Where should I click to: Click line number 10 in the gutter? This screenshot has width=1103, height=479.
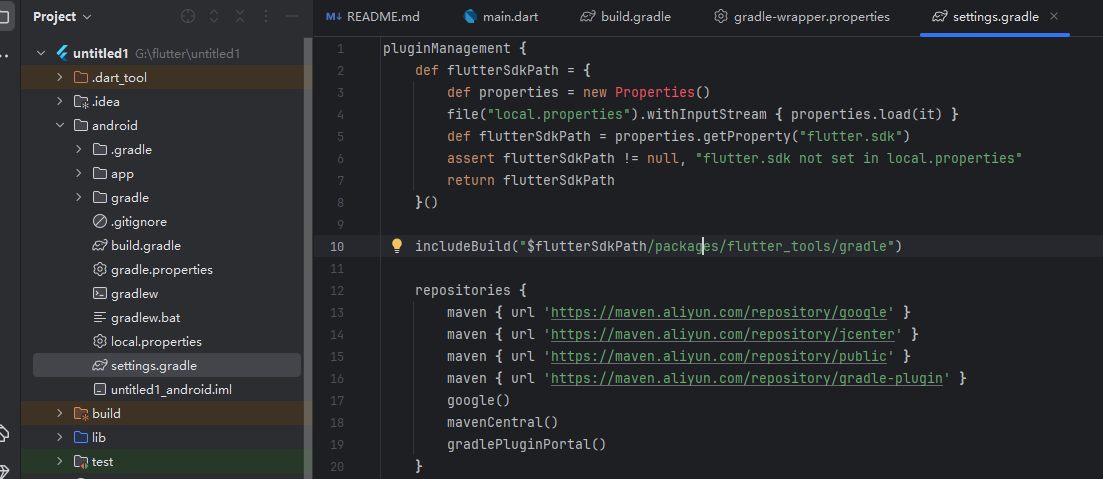tap(336, 246)
